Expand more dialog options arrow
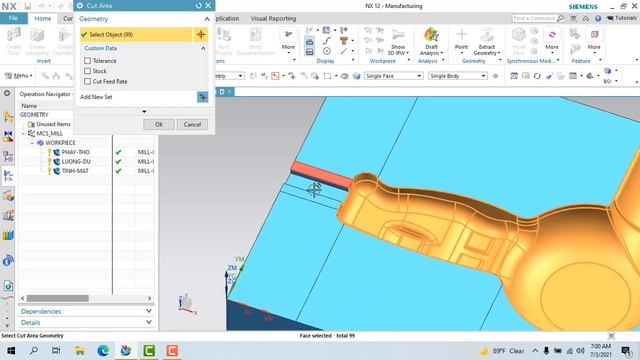Viewport: 640px width, 360px height. coord(144,111)
